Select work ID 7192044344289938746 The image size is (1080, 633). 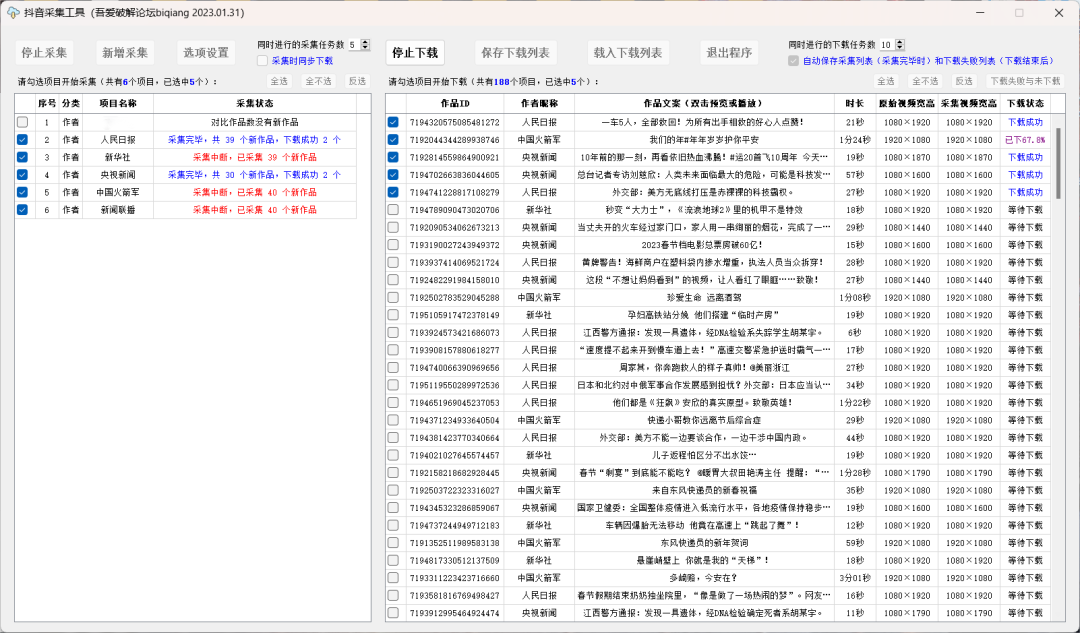(x=455, y=140)
